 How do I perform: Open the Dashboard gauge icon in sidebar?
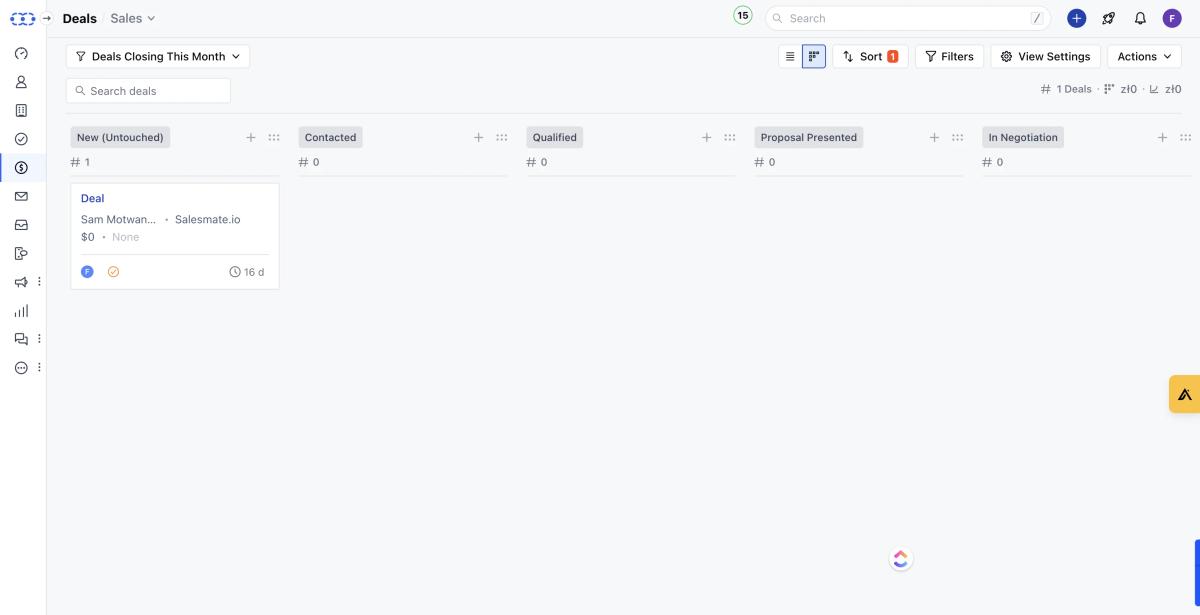21,54
